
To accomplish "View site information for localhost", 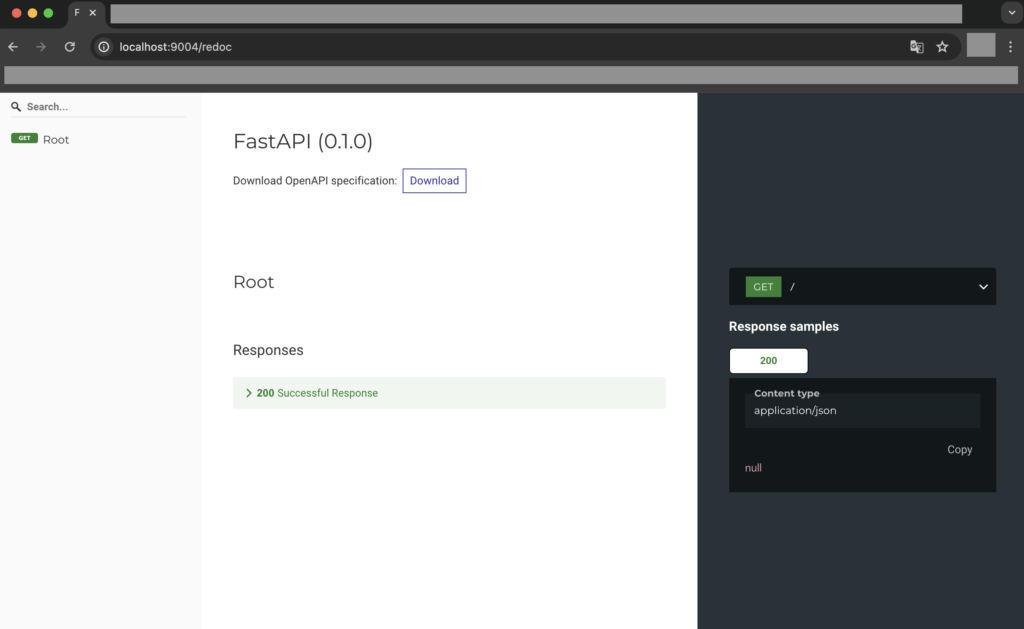I will pyautogui.click(x=105, y=47).
